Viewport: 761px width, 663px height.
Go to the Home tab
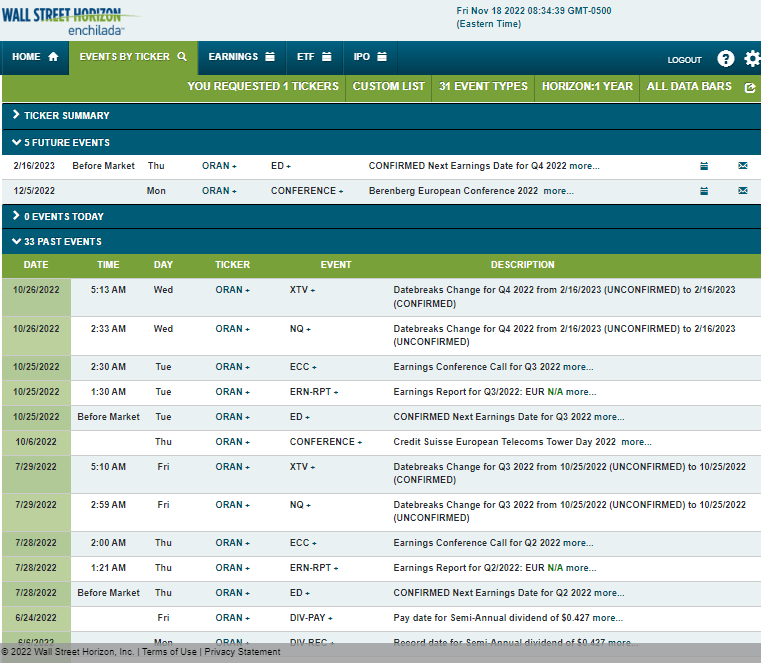click(35, 57)
